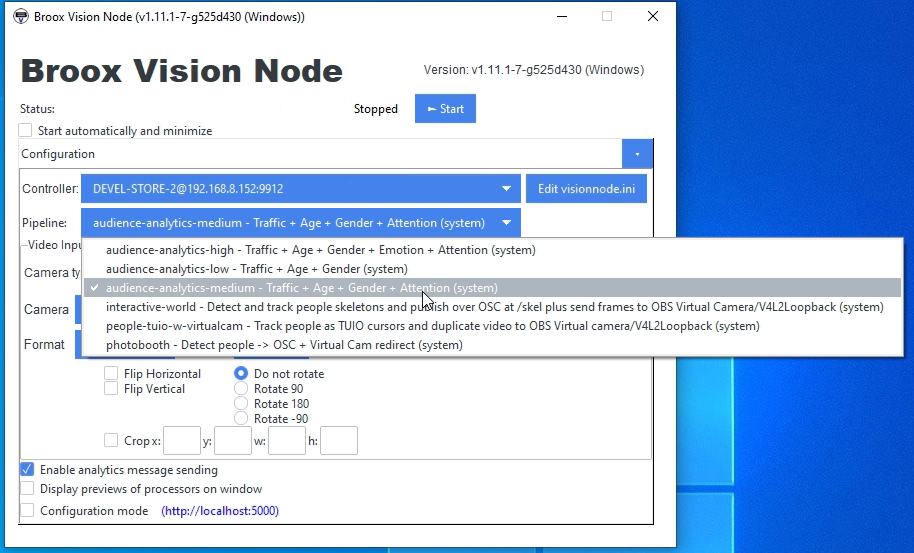
Task: Select the Do not rotate option
Action: [241, 373]
